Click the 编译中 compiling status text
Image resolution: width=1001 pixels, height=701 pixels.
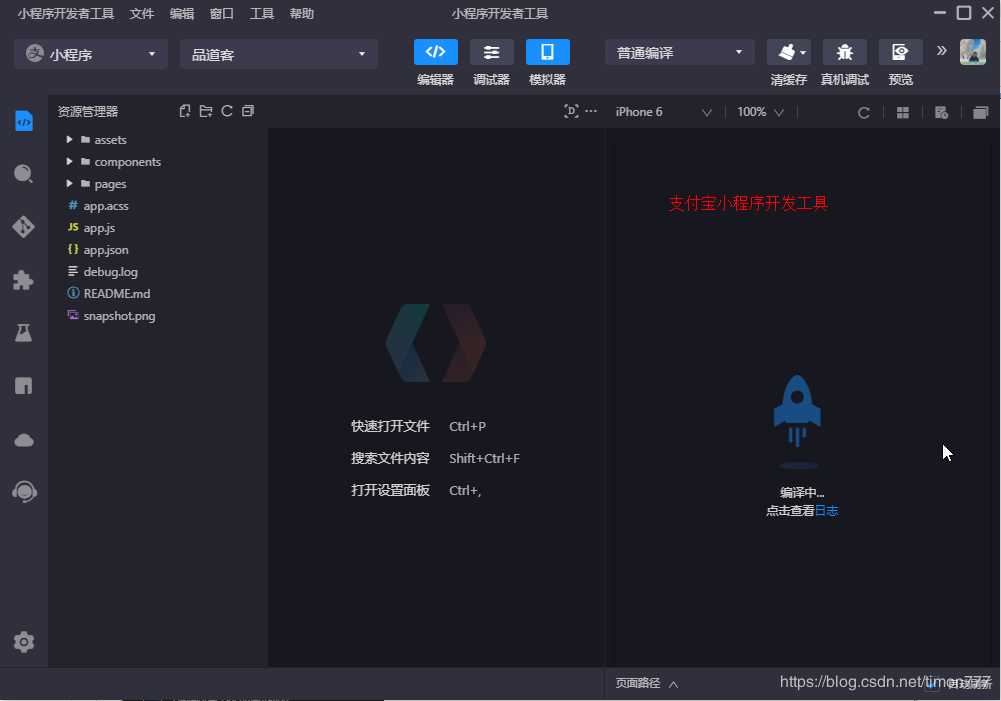(802, 493)
